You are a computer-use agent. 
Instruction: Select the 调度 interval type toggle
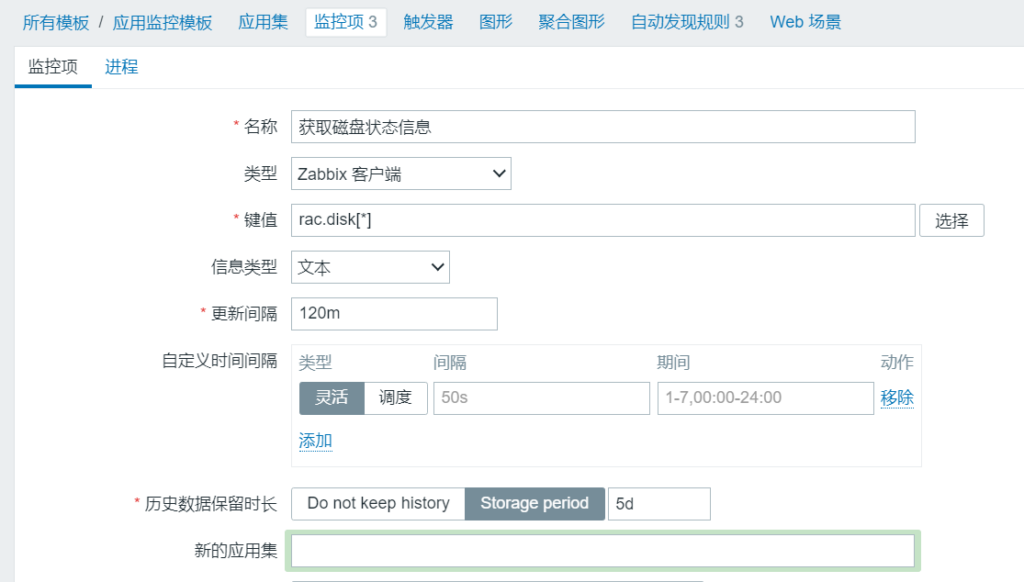(395, 397)
